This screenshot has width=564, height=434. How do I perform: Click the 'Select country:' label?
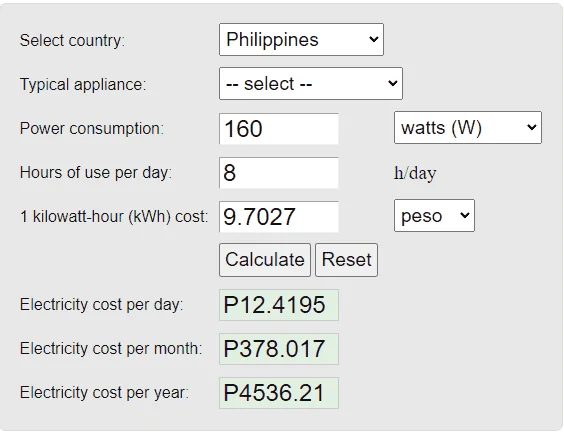point(72,40)
